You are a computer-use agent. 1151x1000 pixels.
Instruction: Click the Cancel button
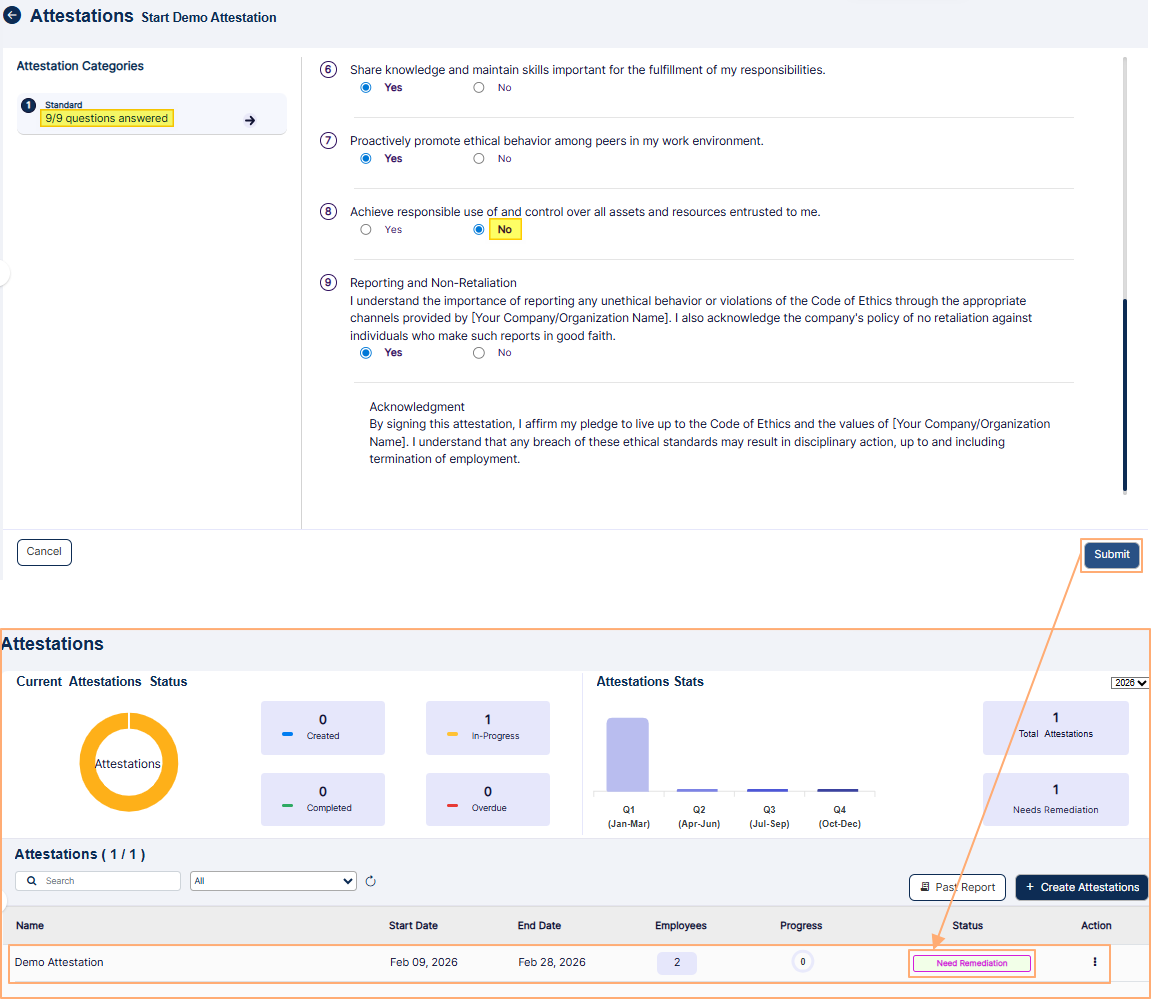coord(44,552)
